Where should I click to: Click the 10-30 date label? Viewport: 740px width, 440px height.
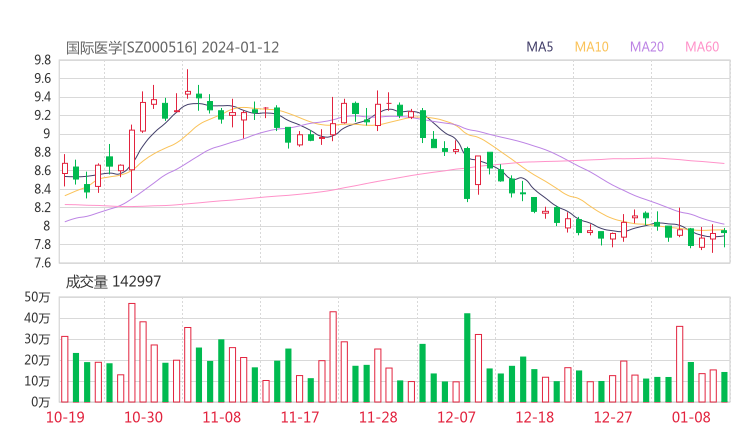143,417
